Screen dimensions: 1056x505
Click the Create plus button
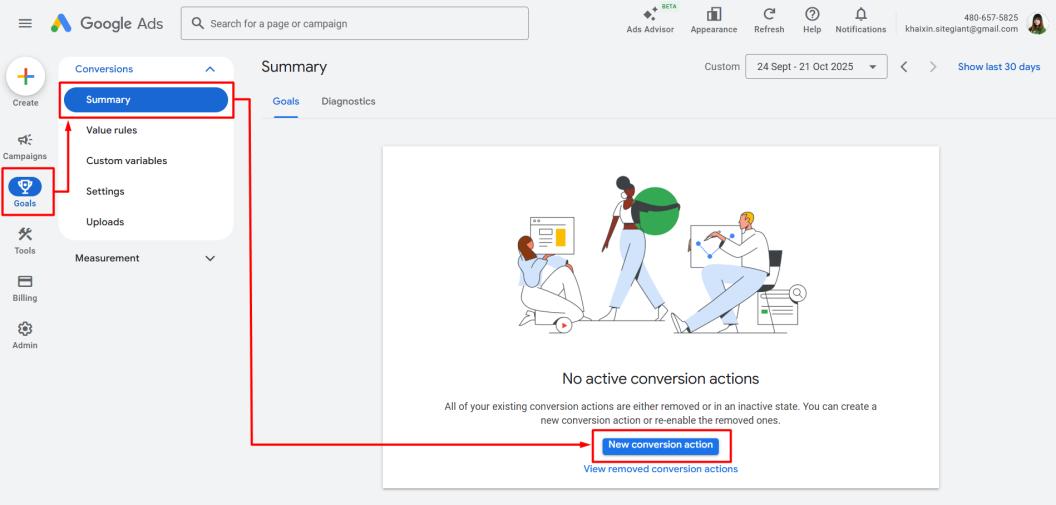click(26, 78)
